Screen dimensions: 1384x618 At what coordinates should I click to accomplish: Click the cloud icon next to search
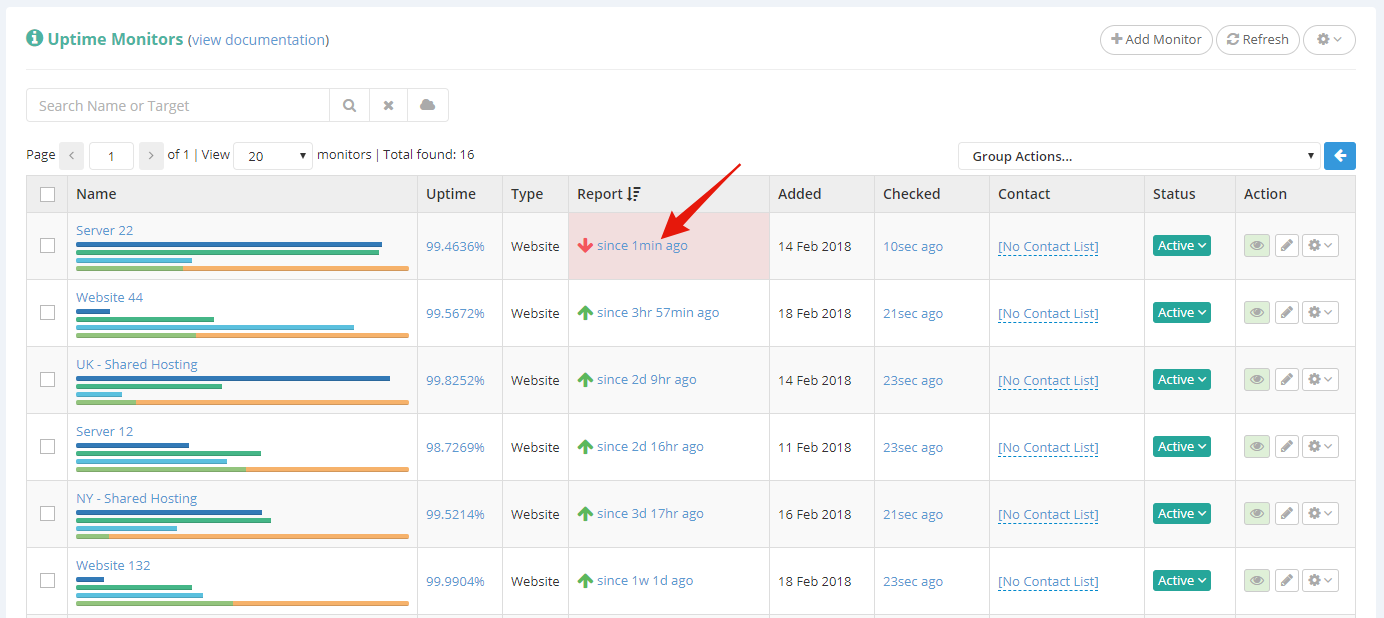point(427,105)
